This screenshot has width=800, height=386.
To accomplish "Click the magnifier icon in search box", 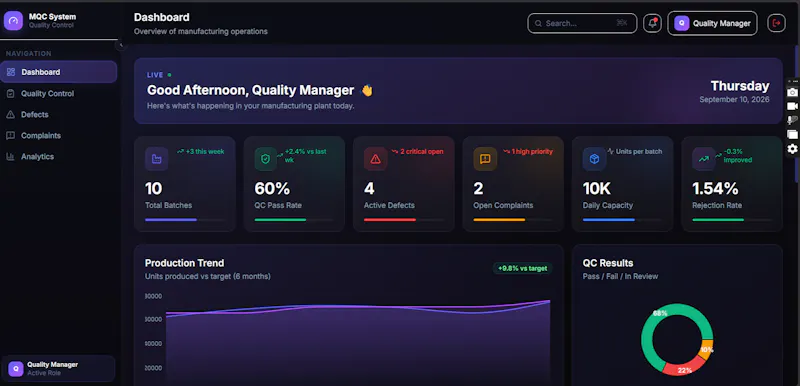I will tap(538, 23).
